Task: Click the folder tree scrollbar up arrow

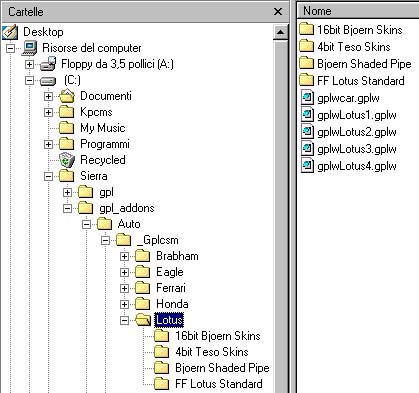Action: [x=280, y=32]
